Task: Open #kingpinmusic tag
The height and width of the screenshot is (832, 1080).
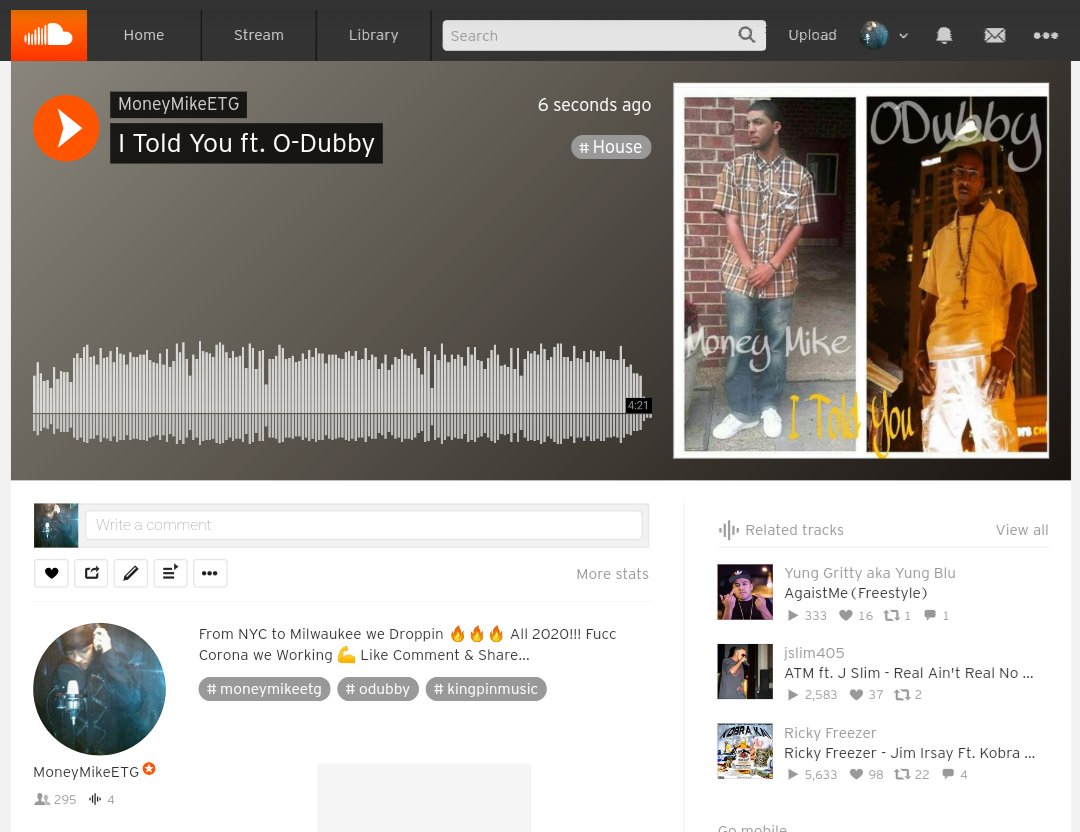Action: point(486,689)
